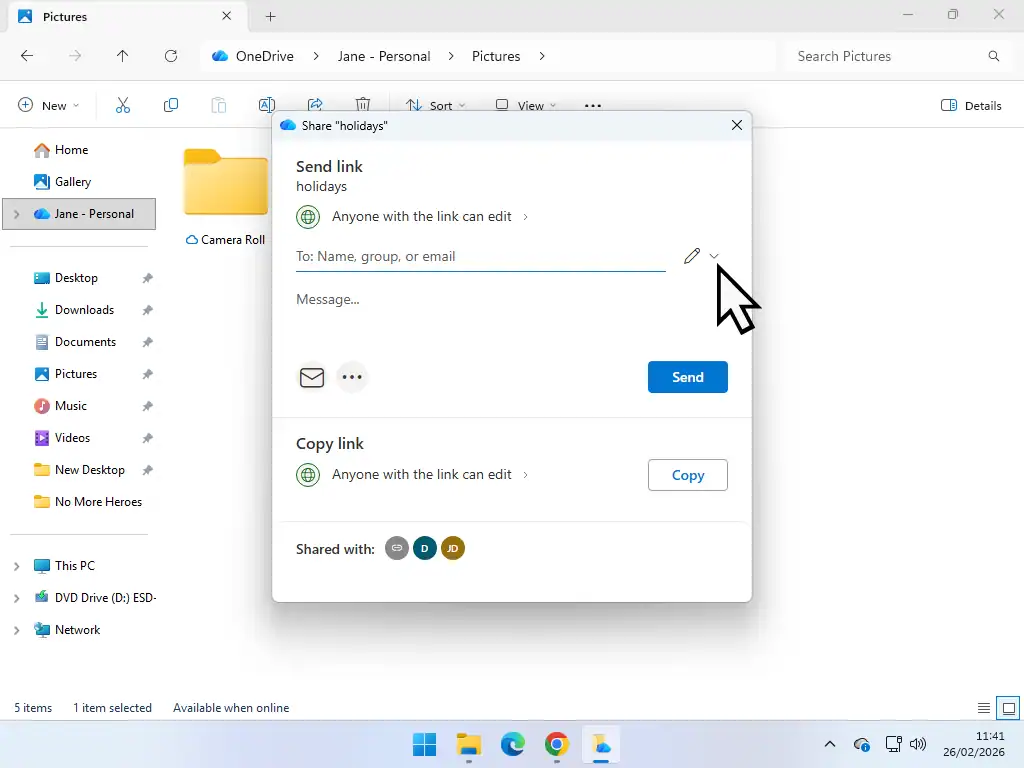
Task: Copy the selected folder via toolbar icon
Action: point(171,104)
